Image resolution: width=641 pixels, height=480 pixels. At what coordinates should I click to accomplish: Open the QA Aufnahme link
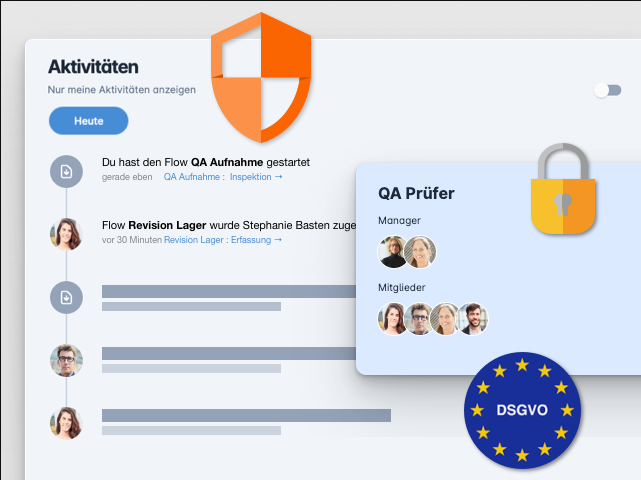192,177
